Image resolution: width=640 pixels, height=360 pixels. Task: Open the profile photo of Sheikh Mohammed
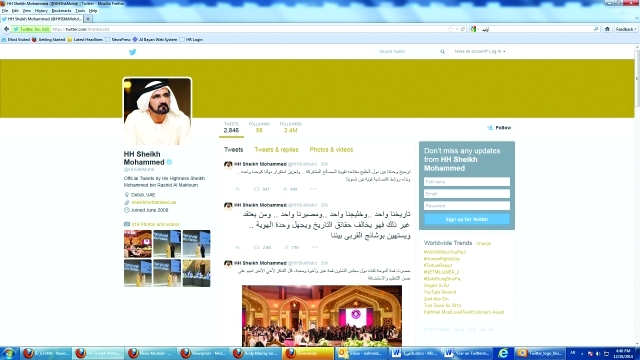click(157, 111)
